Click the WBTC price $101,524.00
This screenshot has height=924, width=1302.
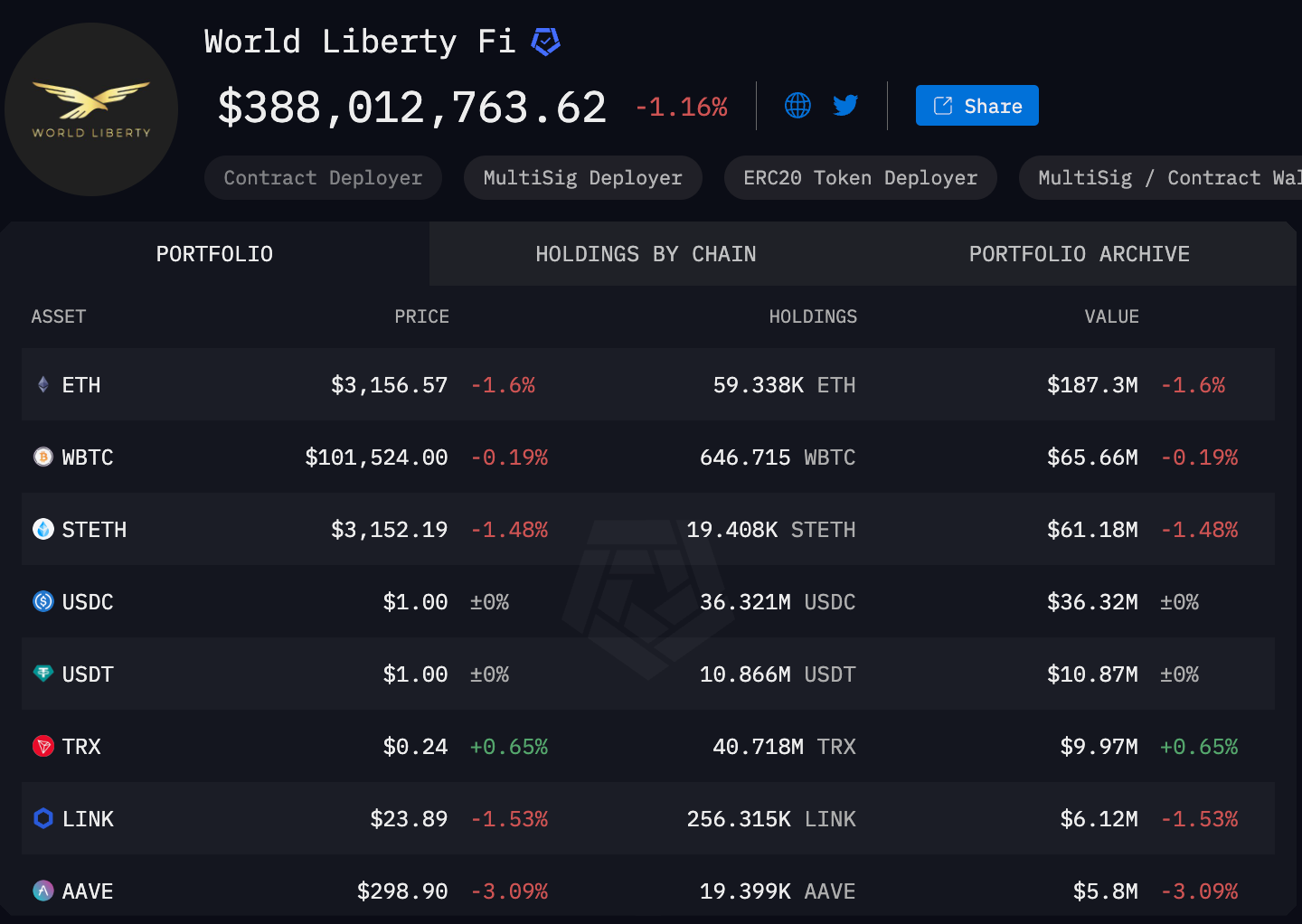coord(376,457)
